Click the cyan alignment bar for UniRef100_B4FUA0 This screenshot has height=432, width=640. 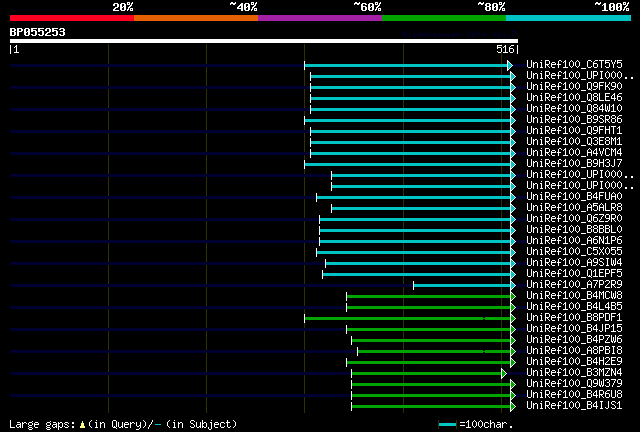pyautogui.click(x=413, y=197)
